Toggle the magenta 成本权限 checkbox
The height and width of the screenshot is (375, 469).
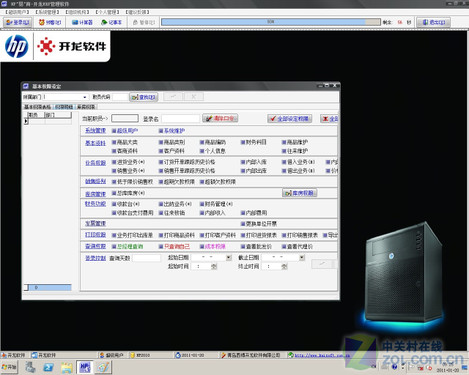[x=202, y=247]
